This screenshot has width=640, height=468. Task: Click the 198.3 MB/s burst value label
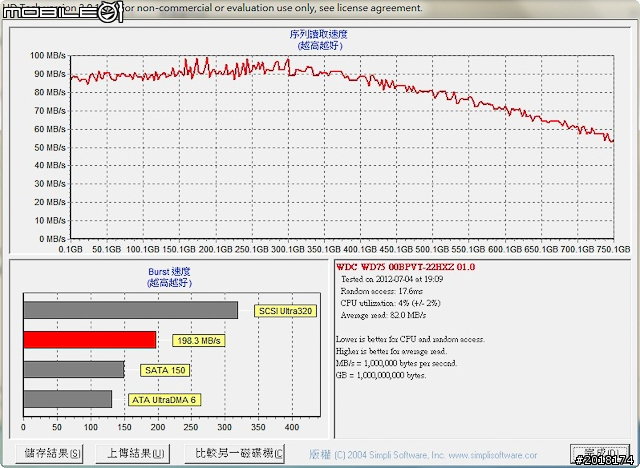200,341
